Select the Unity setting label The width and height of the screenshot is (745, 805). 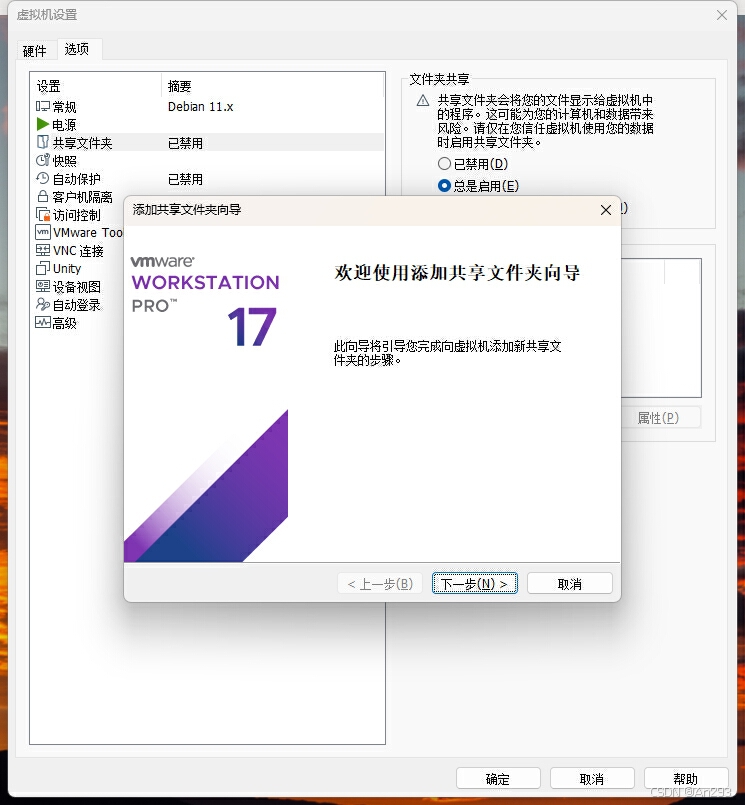[x=67, y=269]
